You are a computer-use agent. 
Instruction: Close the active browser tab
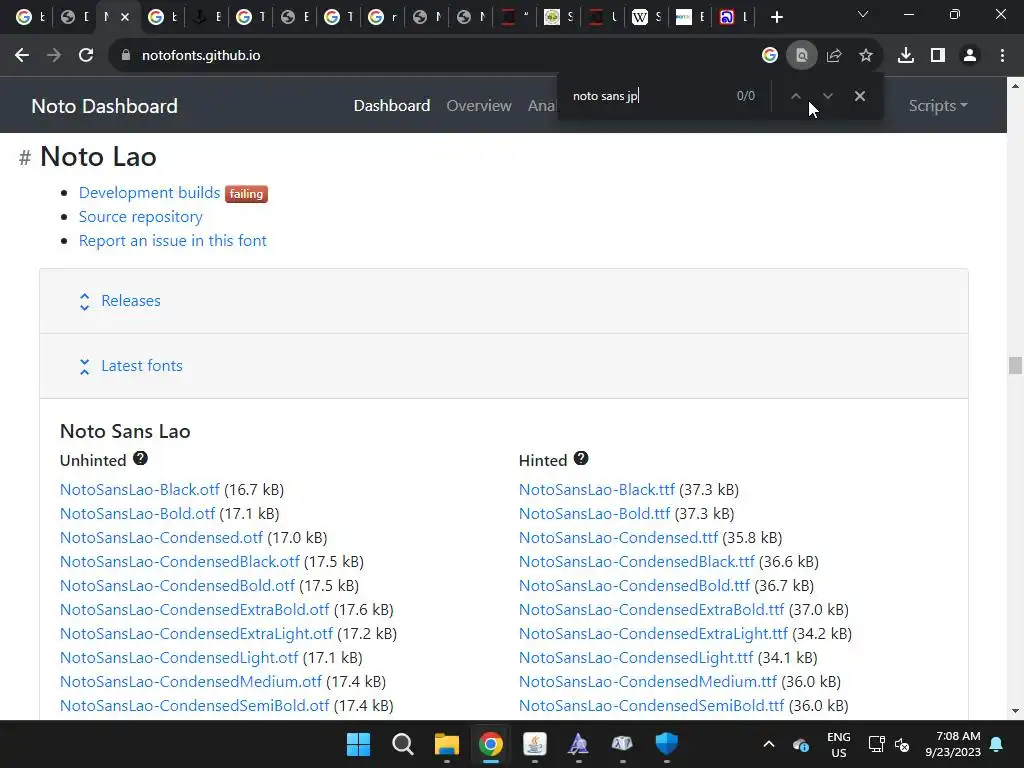click(125, 17)
